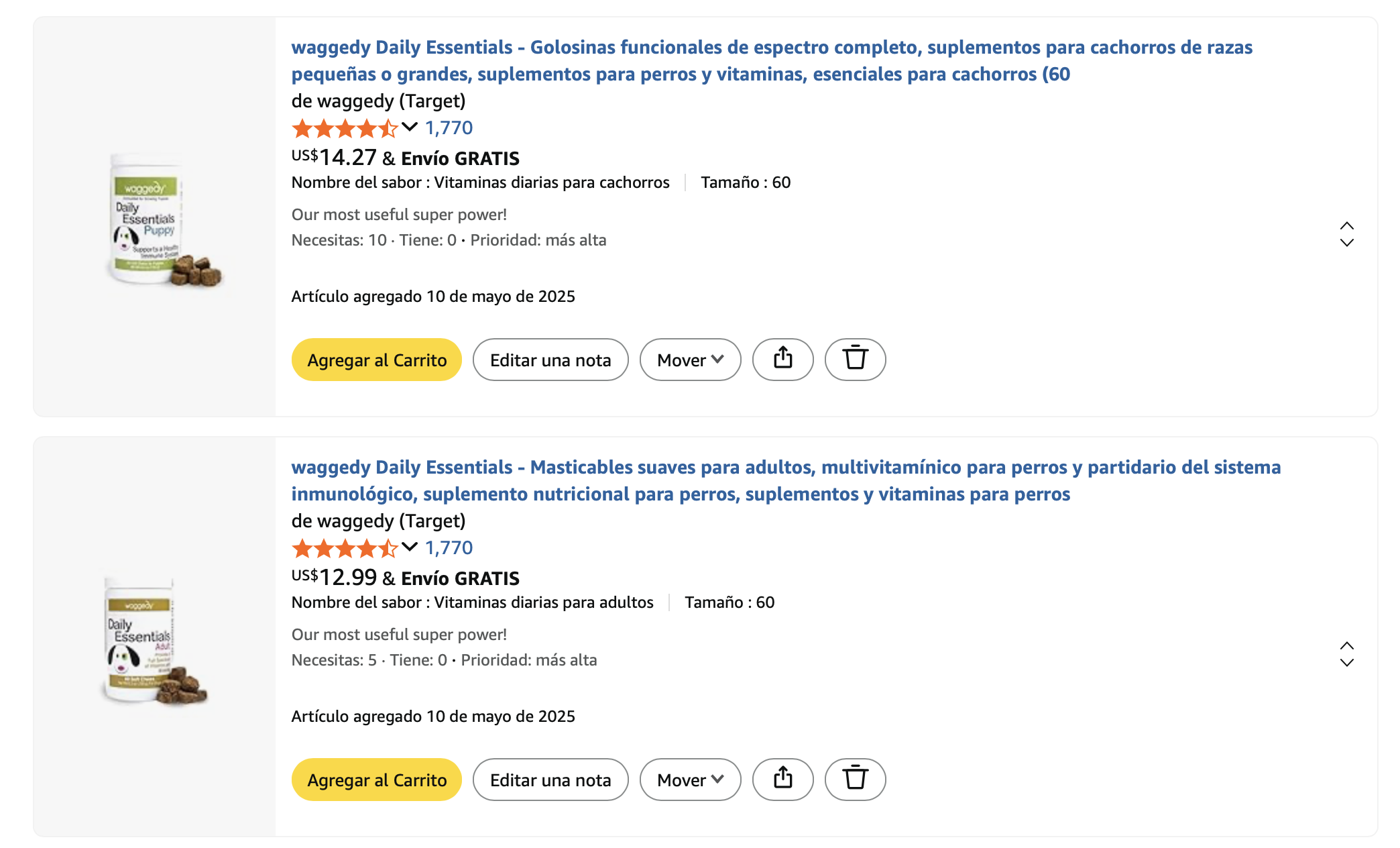Delete the puppy vitamins item from list

pyautogui.click(x=855, y=360)
